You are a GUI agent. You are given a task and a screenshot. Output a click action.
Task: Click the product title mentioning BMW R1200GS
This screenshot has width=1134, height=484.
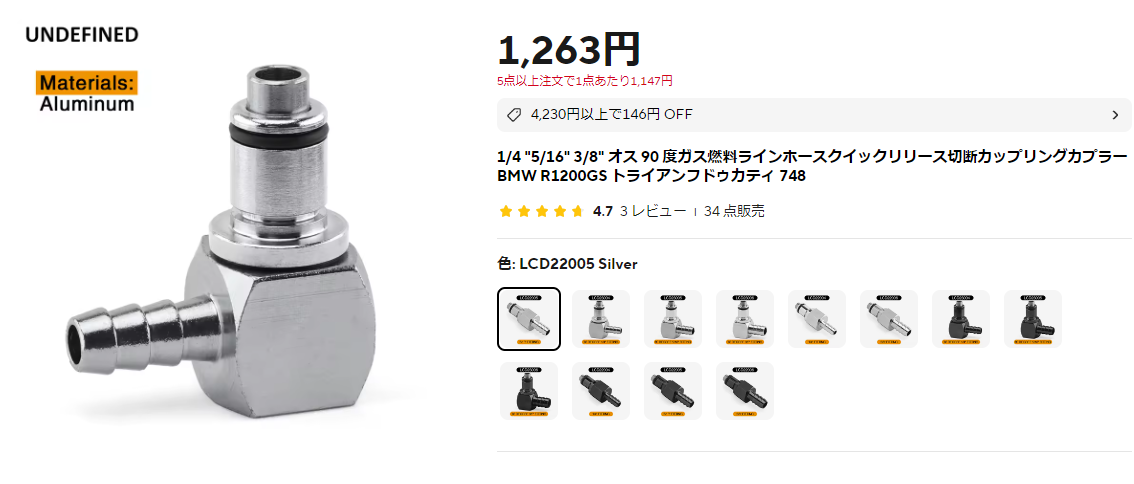point(812,166)
